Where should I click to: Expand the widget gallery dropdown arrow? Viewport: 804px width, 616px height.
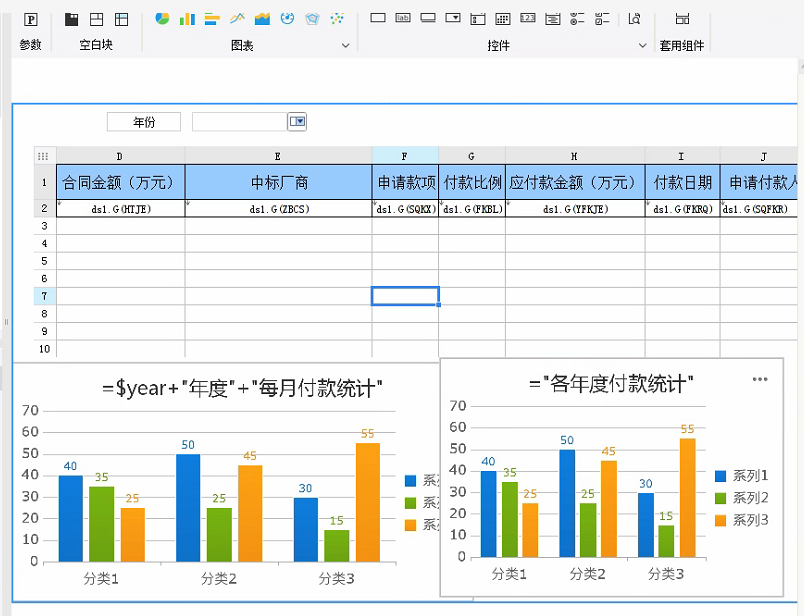[642, 45]
